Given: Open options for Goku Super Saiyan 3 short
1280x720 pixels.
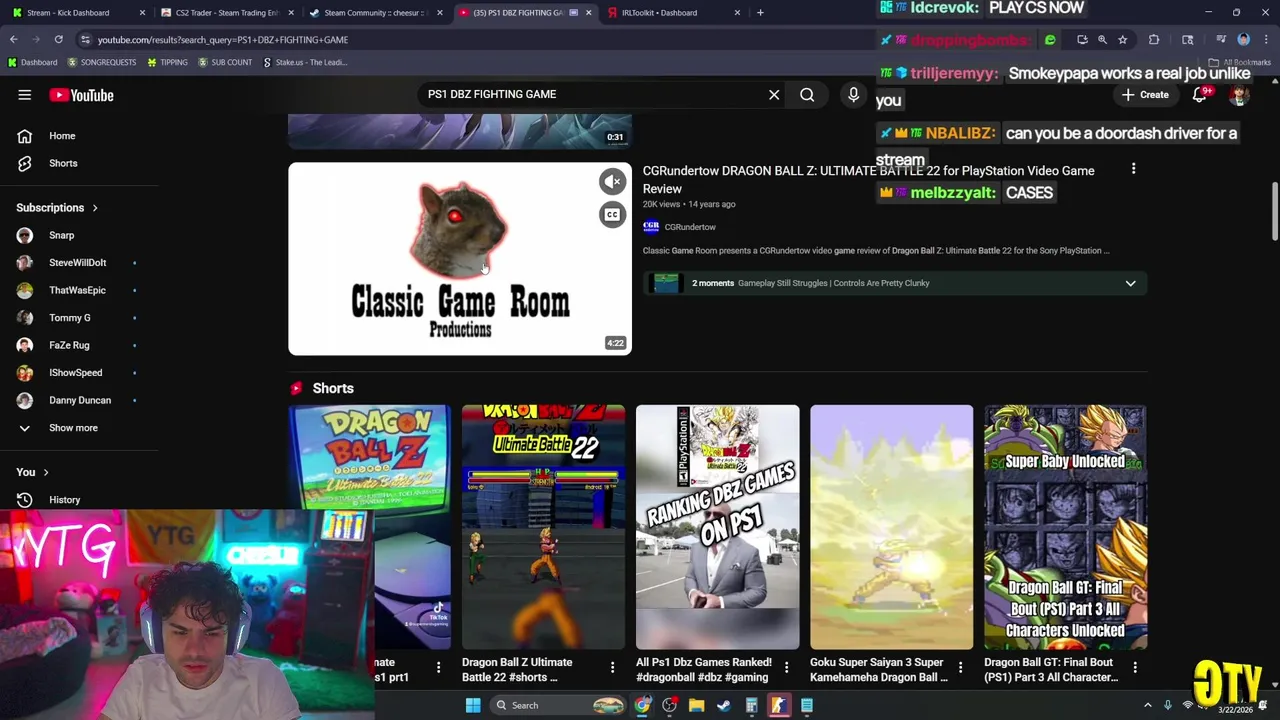Looking at the screenshot, I should [x=960, y=667].
